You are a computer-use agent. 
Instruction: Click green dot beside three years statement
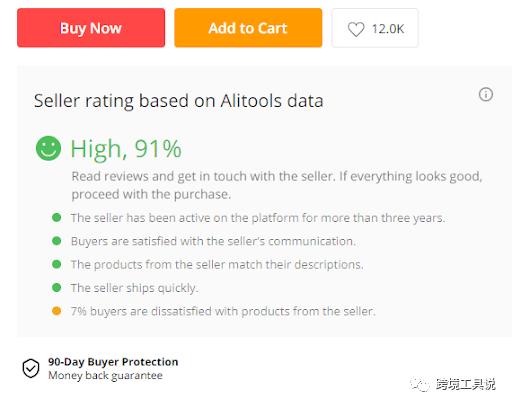[x=57, y=218]
